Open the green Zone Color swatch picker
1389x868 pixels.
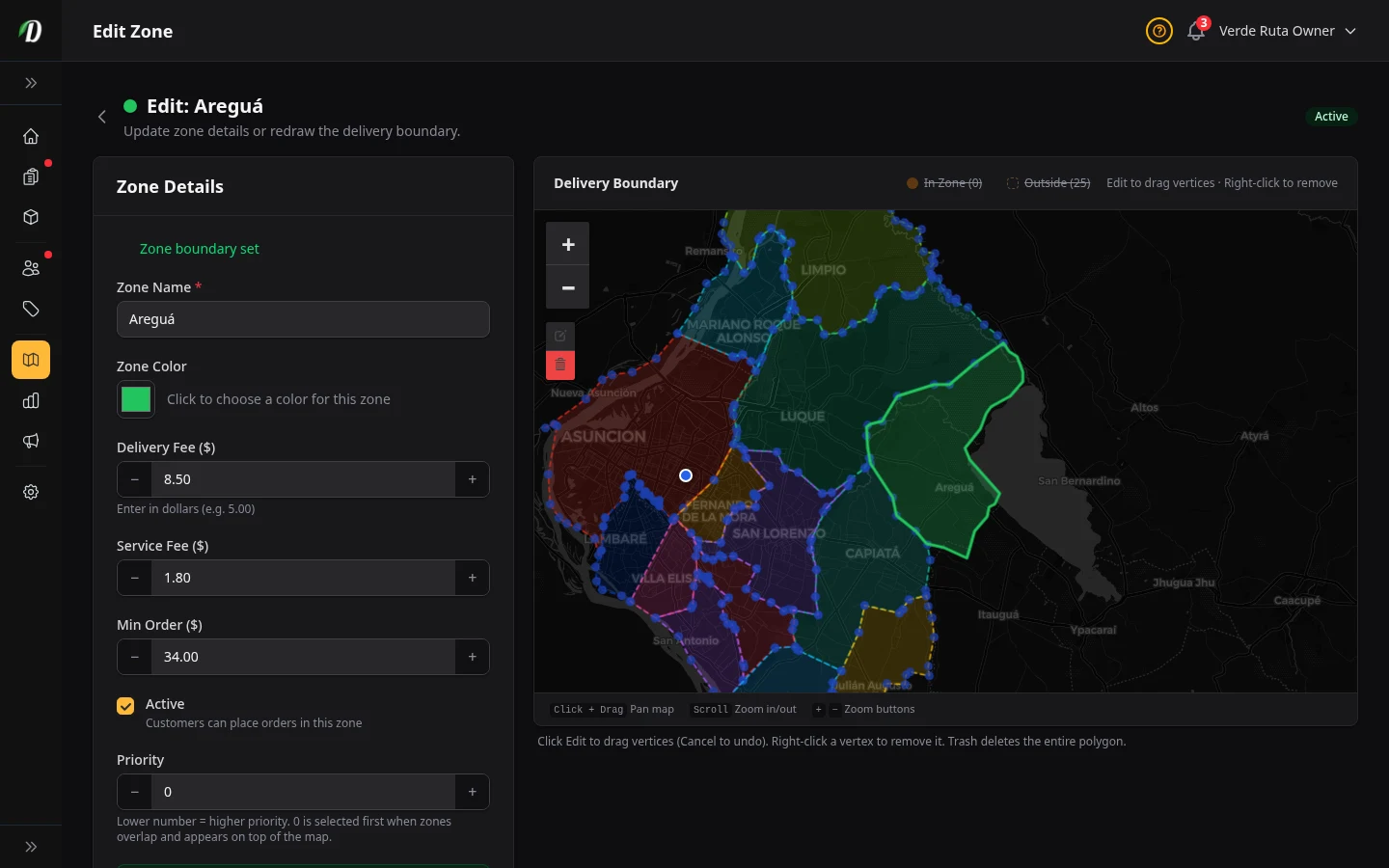pyautogui.click(x=135, y=398)
